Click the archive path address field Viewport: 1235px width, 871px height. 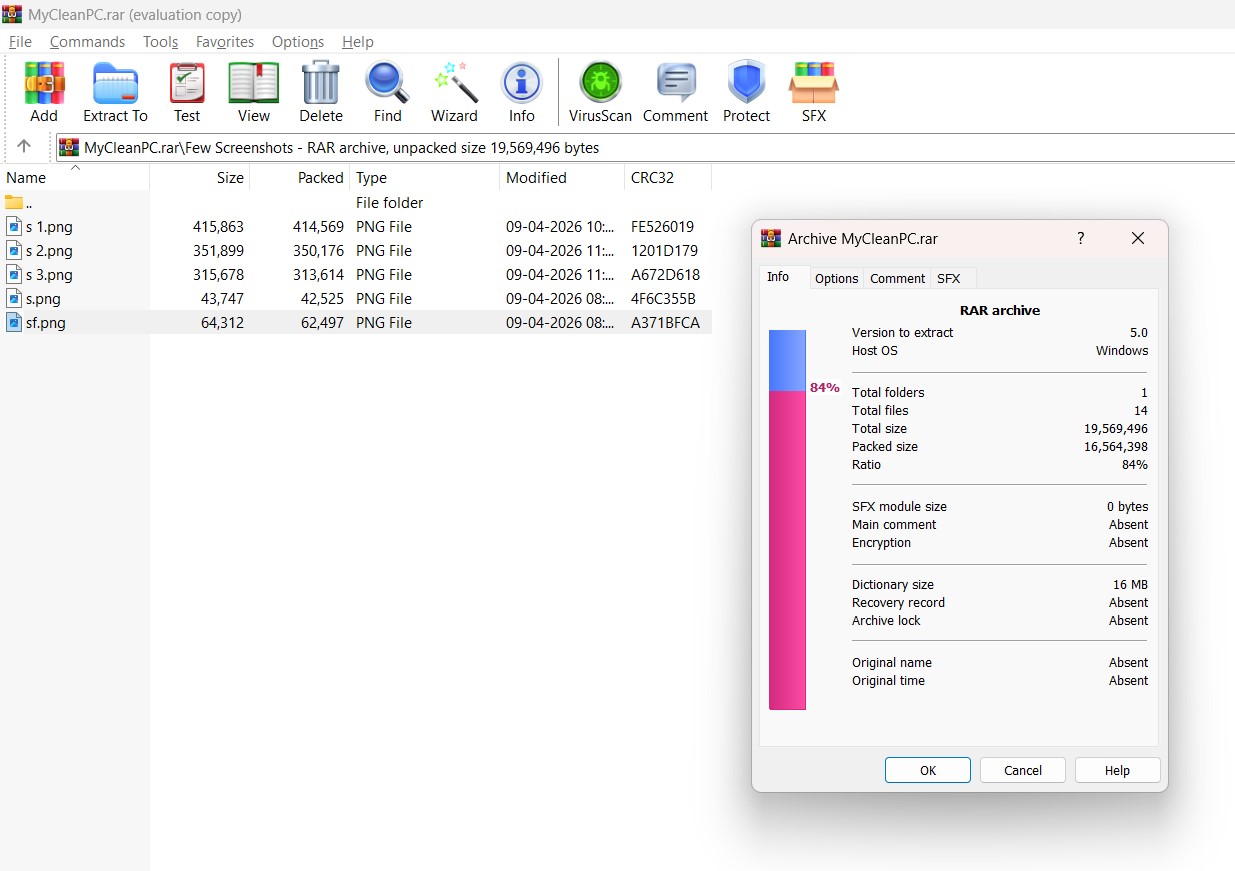[x=645, y=147]
